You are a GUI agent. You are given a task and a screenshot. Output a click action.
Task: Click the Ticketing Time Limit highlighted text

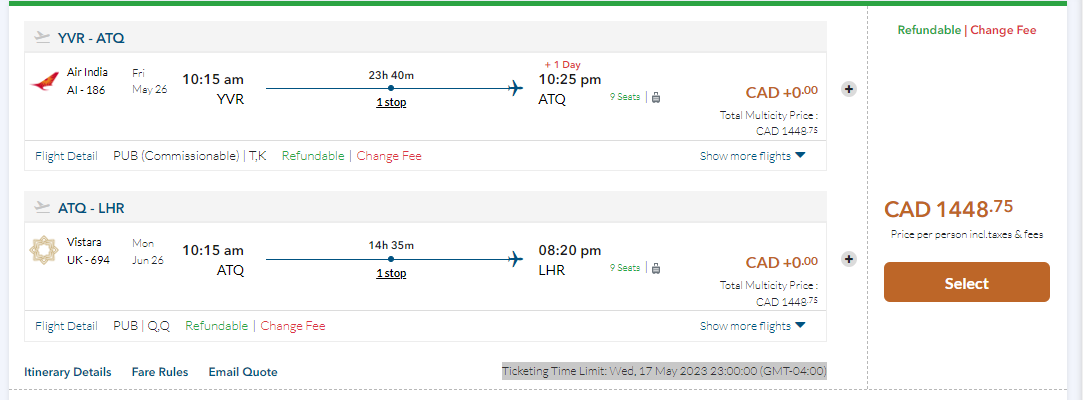(x=664, y=371)
